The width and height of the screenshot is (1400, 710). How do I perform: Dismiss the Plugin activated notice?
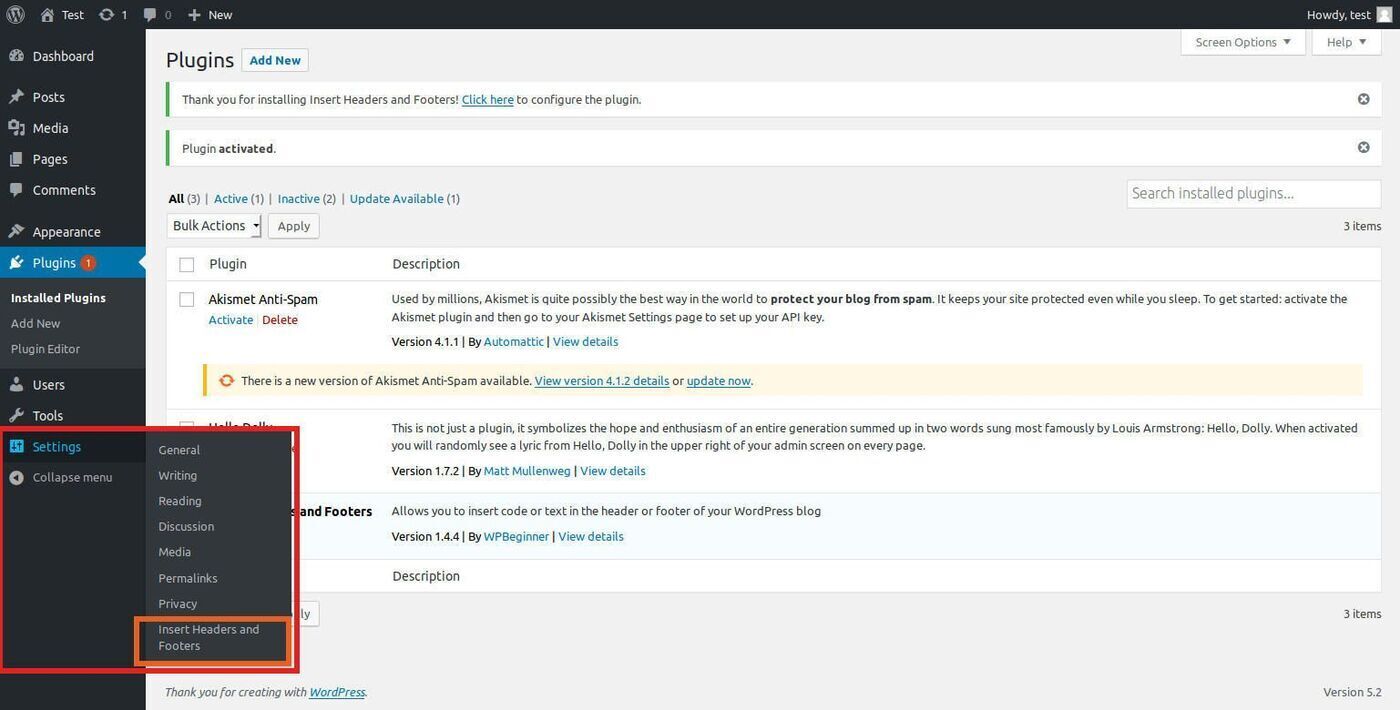[x=1363, y=147]
